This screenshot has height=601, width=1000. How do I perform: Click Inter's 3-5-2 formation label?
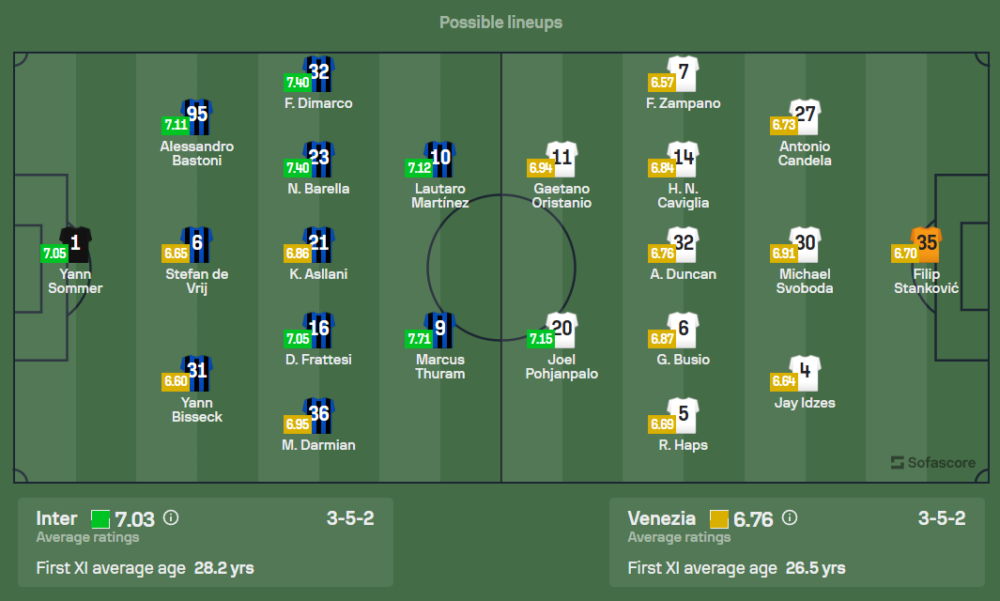click(x=350, y=518)
